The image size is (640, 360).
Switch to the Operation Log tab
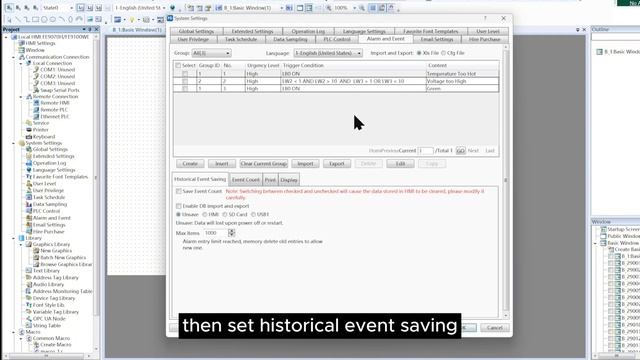tap(308, 31)
